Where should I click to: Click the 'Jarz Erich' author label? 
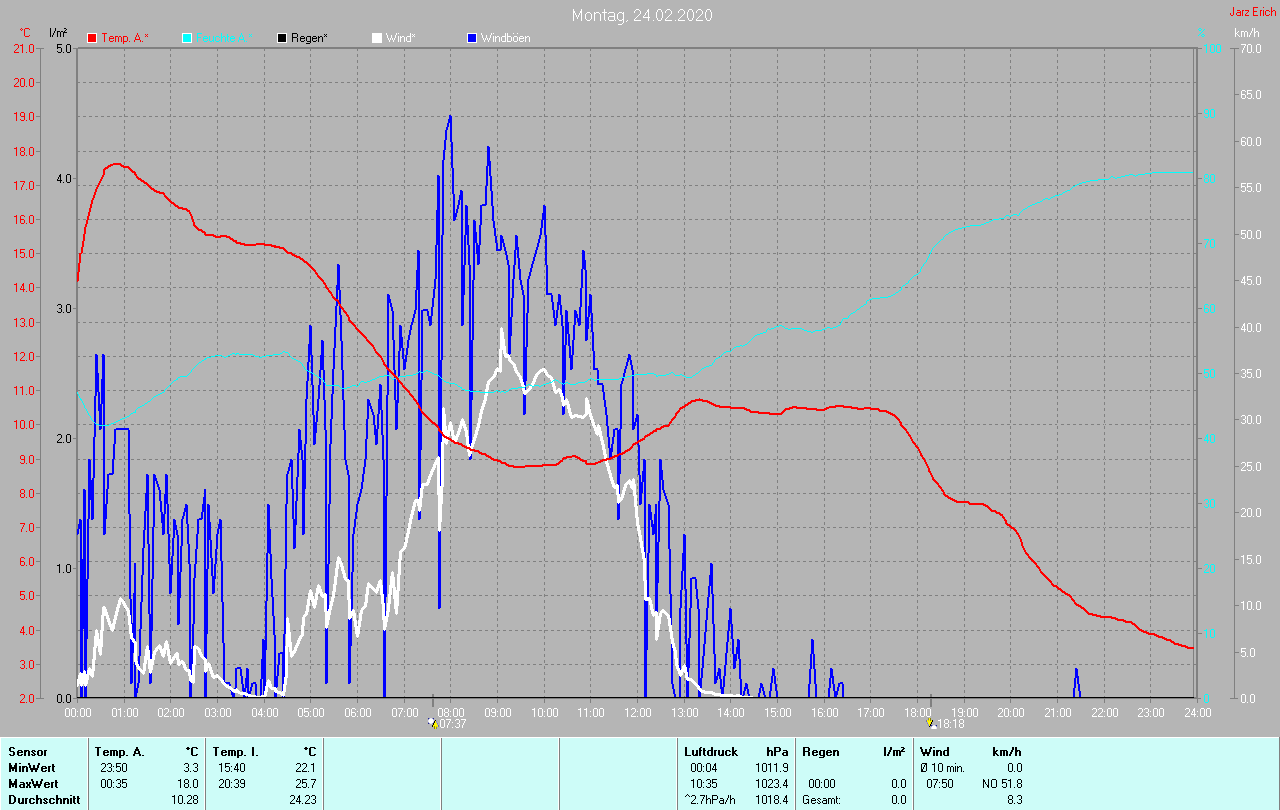[x=1253, y=12]
